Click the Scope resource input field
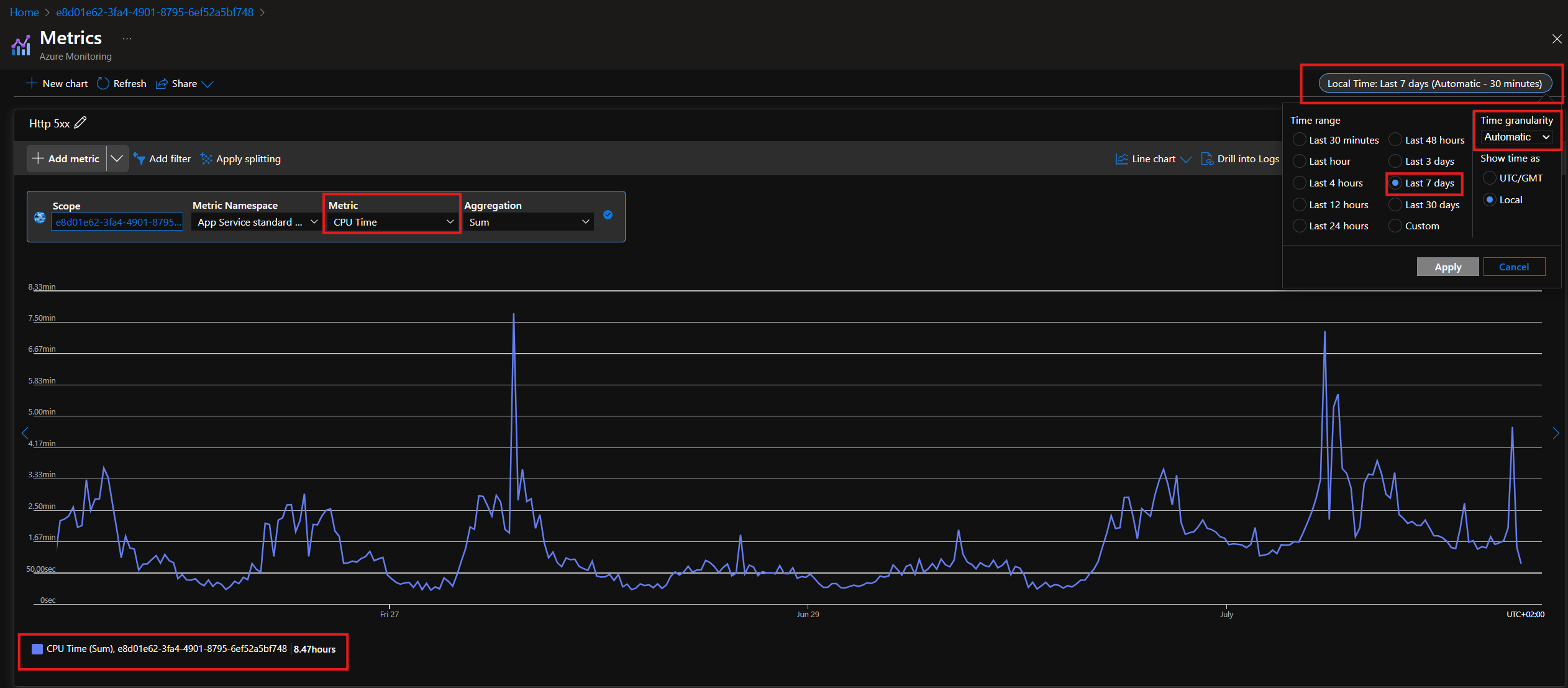Image resolution: width=1568 pixels, height=688 pixels. (x=117, y=222)
